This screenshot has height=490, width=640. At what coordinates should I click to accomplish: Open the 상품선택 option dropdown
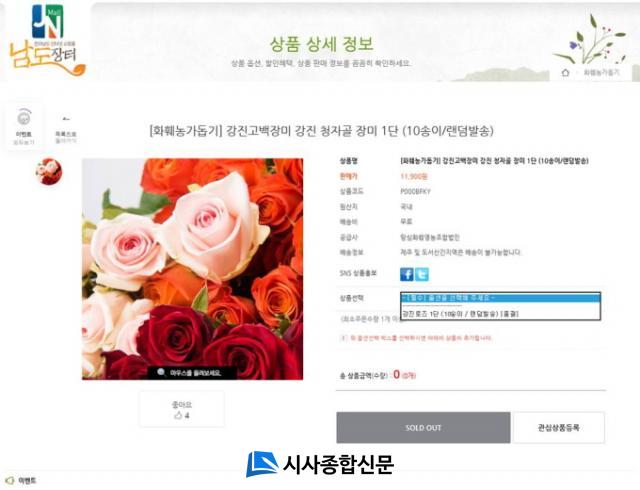[500, 298]
